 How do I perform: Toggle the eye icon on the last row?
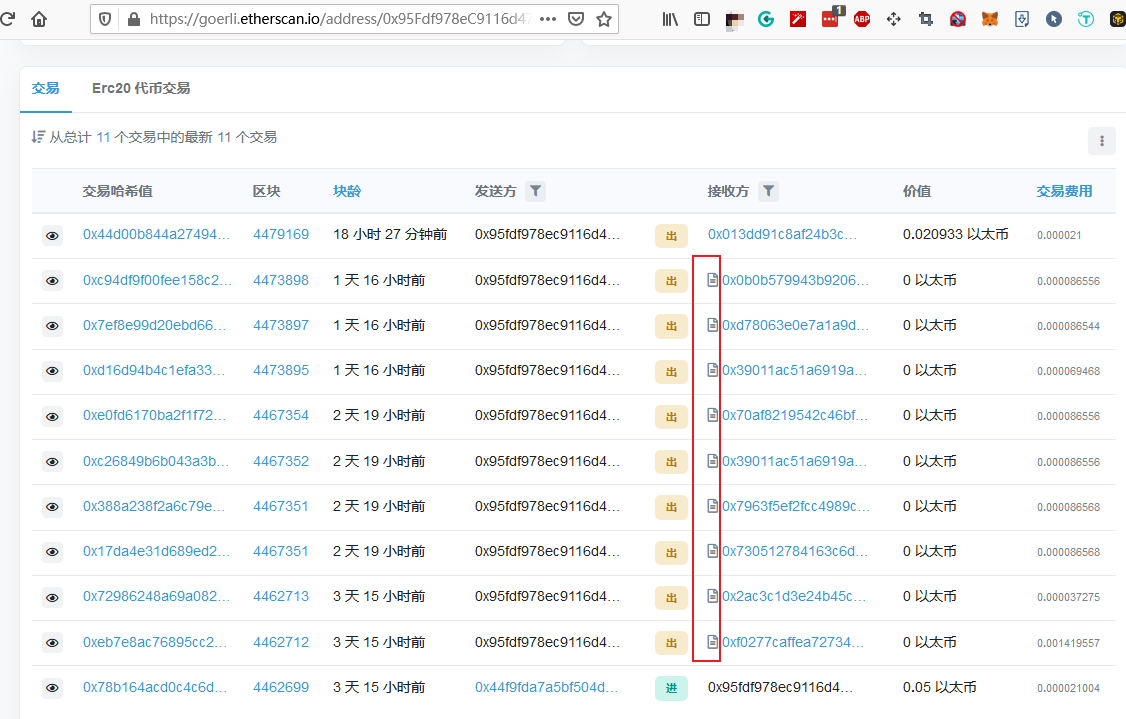(x=52, y=687)
